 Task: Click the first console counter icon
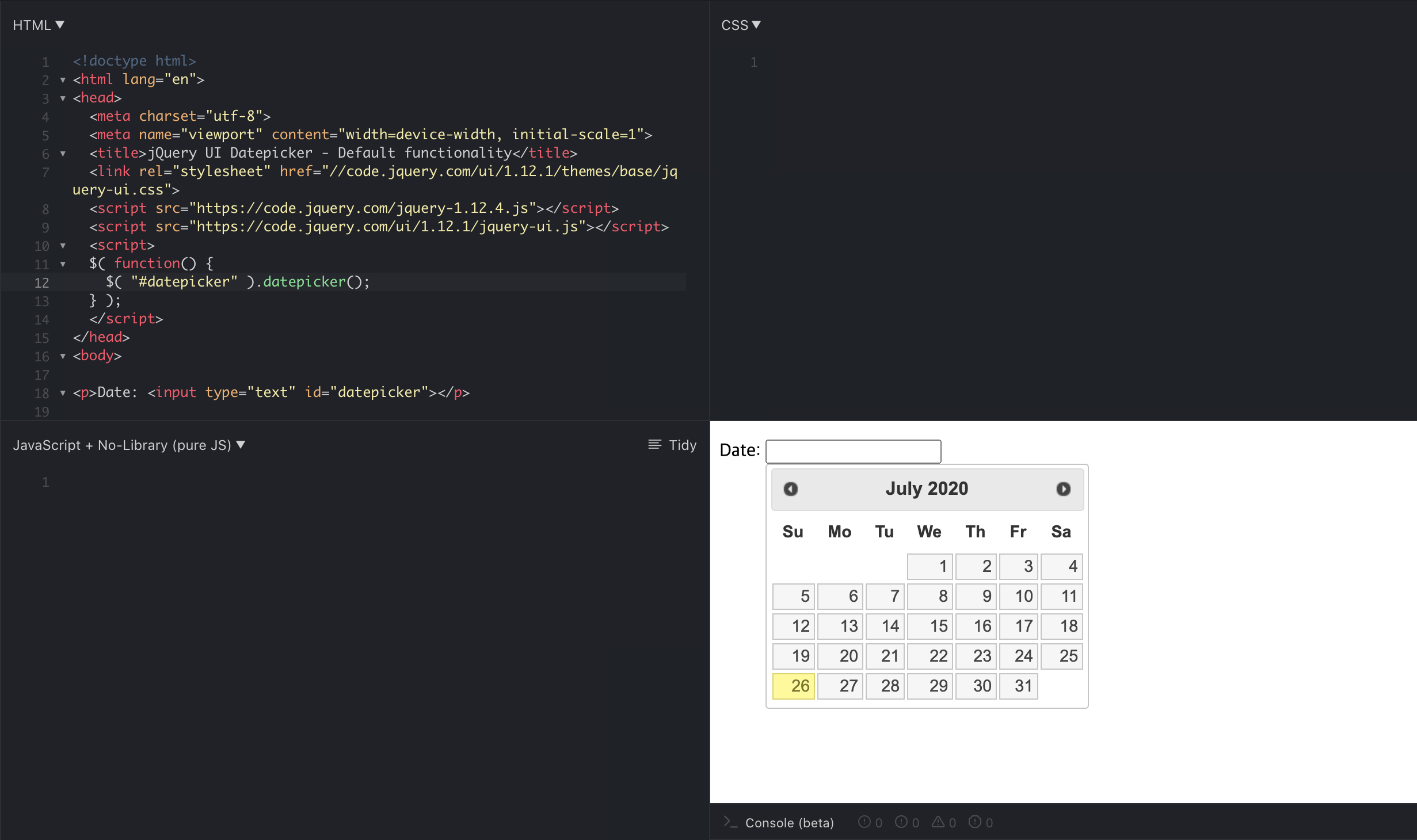point(864,822)
